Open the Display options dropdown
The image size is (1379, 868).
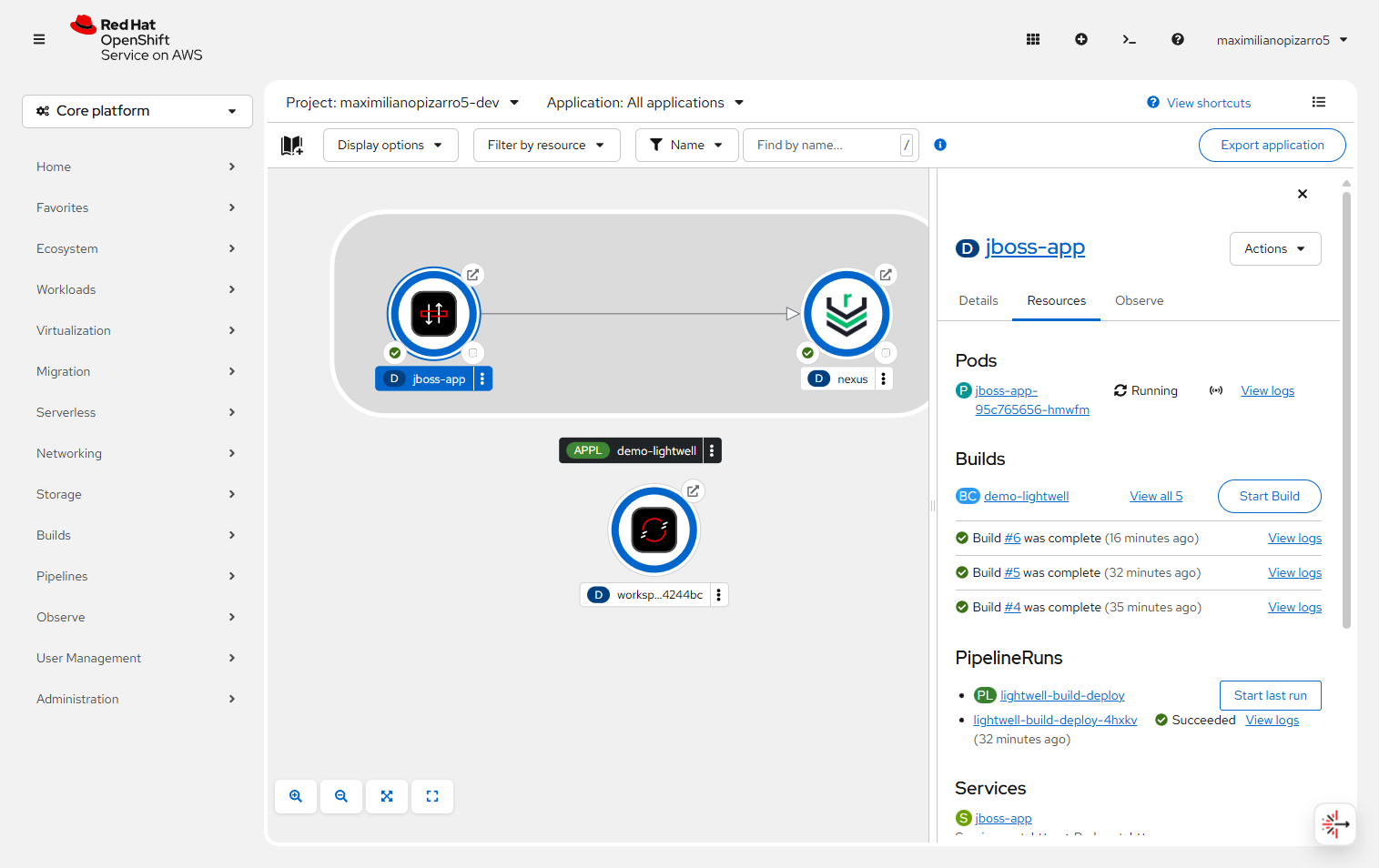pos(390,145)
